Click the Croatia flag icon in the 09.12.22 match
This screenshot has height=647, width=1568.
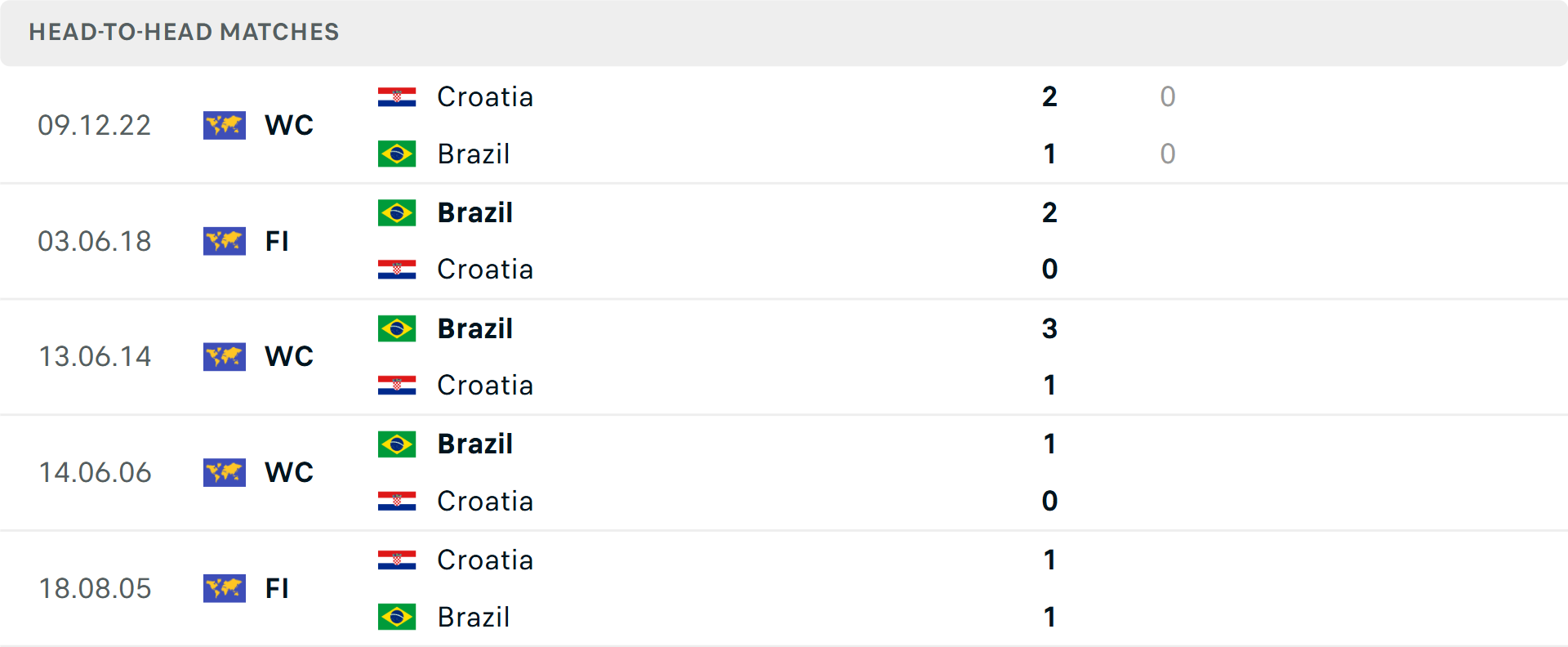397,95
